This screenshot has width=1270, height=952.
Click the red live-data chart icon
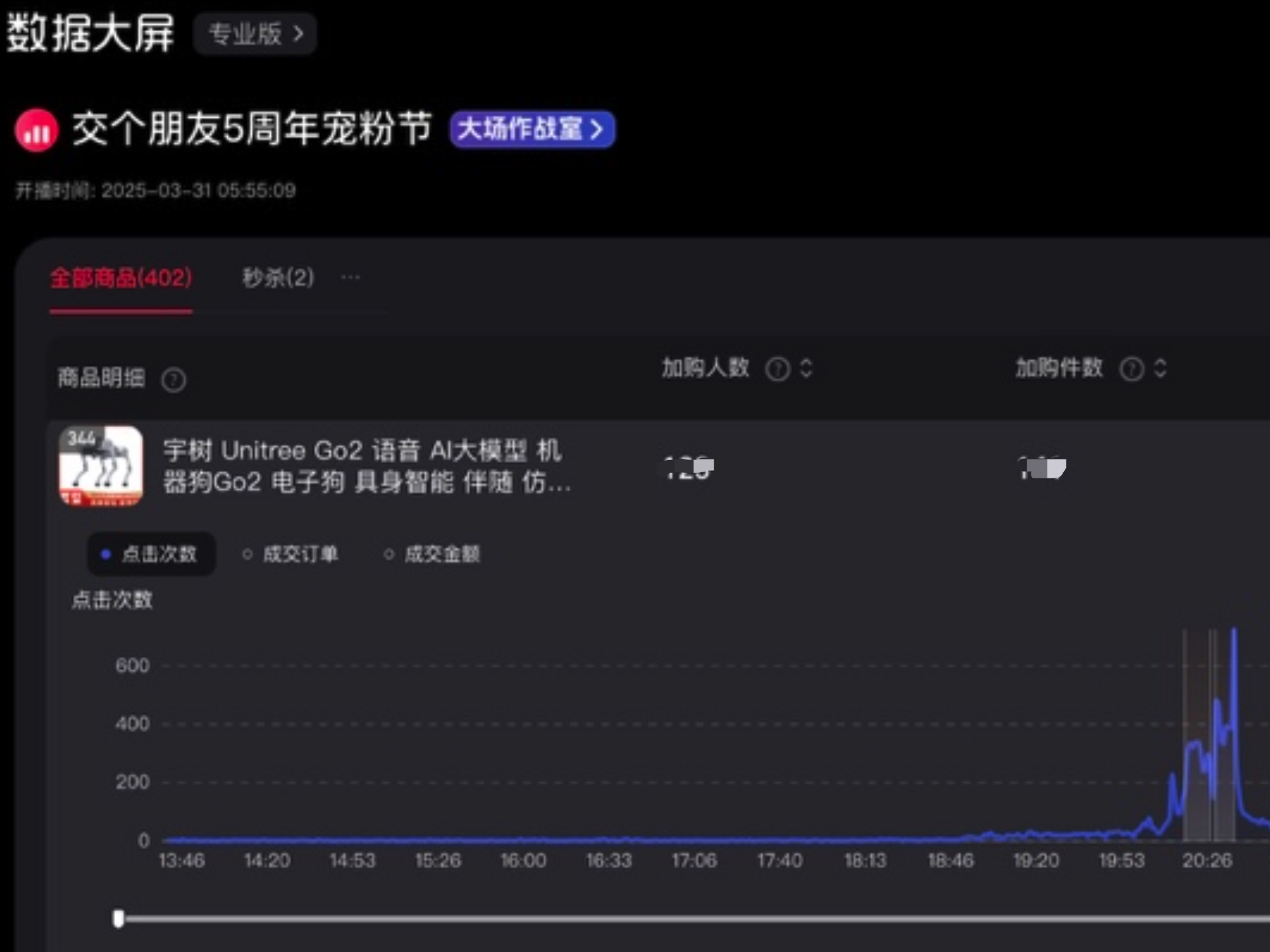pyautogui.click(x=36, y=131)
